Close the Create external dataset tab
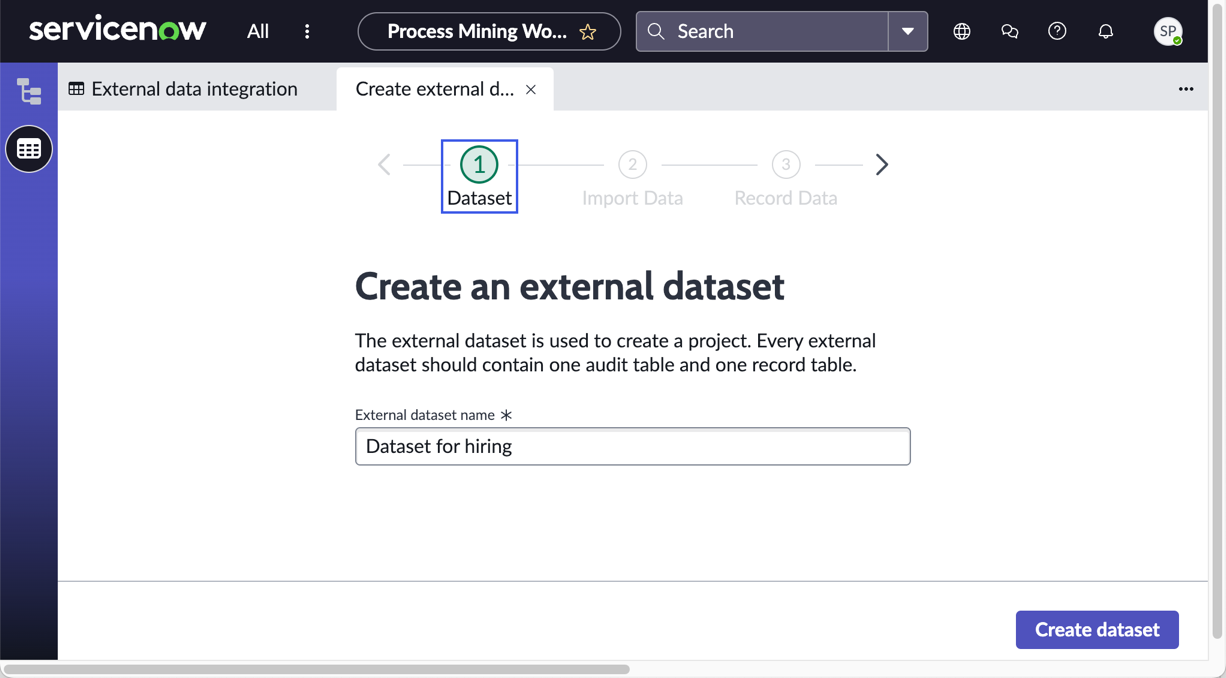The height and width of the screenshot is (678, 1226). coord(531,90)
